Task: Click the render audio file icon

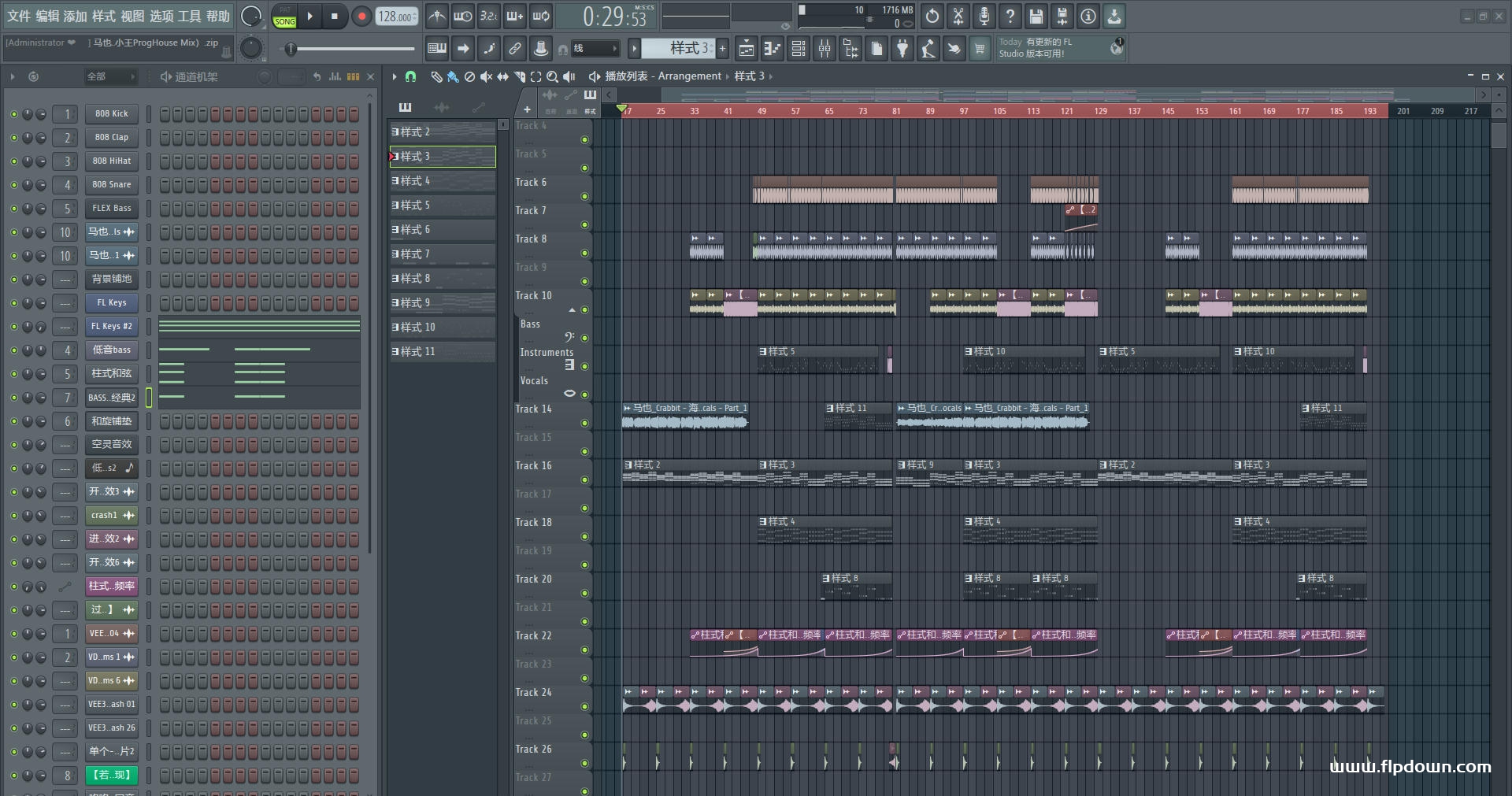Action: (1062, 16)
